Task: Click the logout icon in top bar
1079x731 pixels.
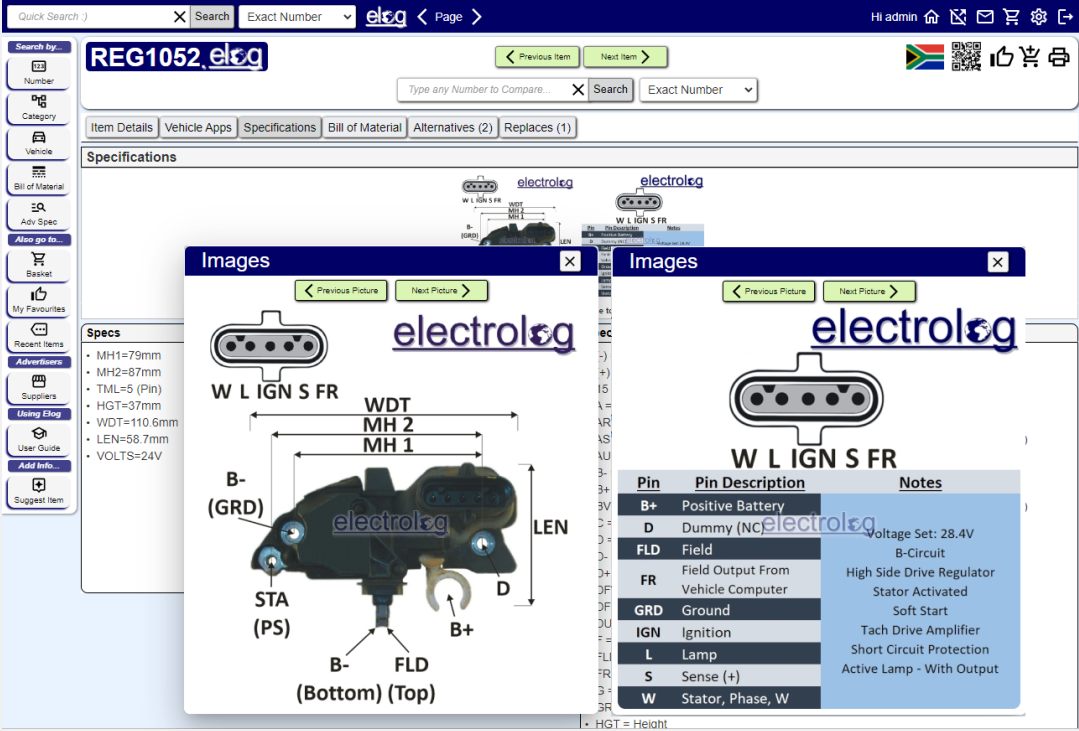Action: [1065, 17]
